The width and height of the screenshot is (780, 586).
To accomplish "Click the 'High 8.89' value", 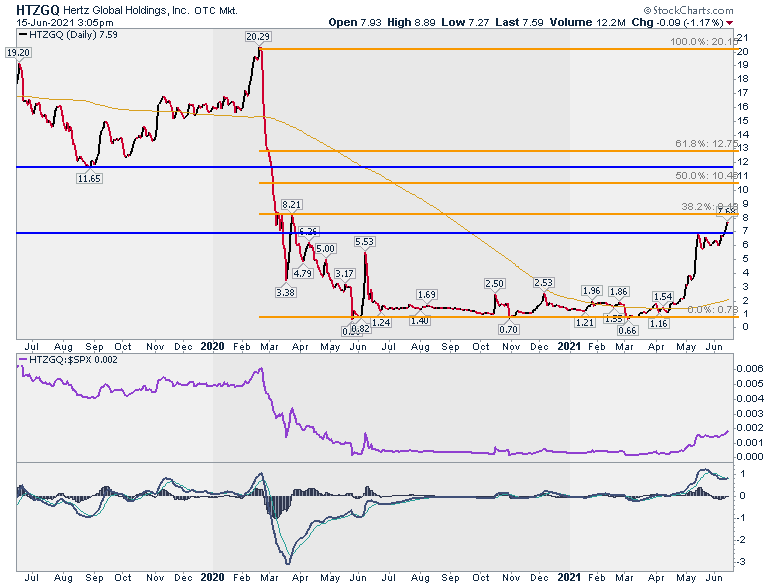I will coord(411,22).
